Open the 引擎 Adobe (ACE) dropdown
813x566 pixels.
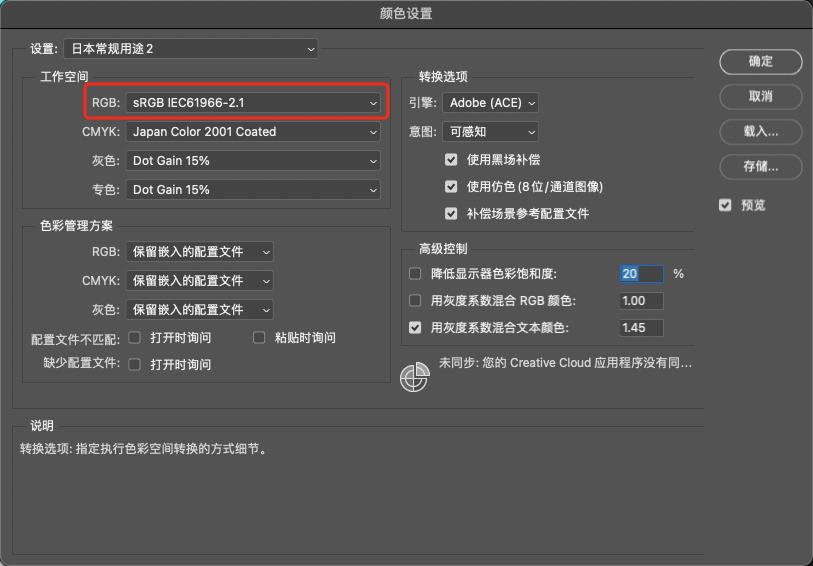pos(490,103)
